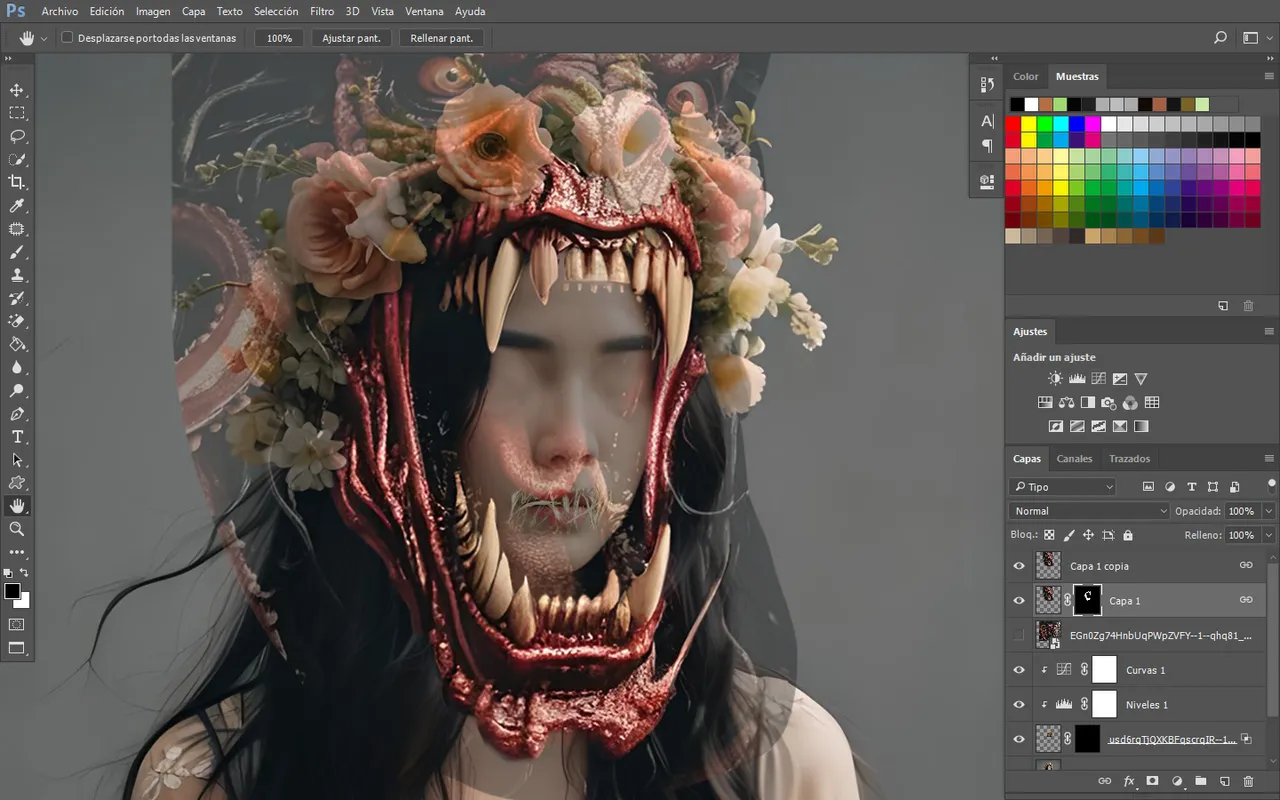Select the Eyedropper tool

pos(17,206)
